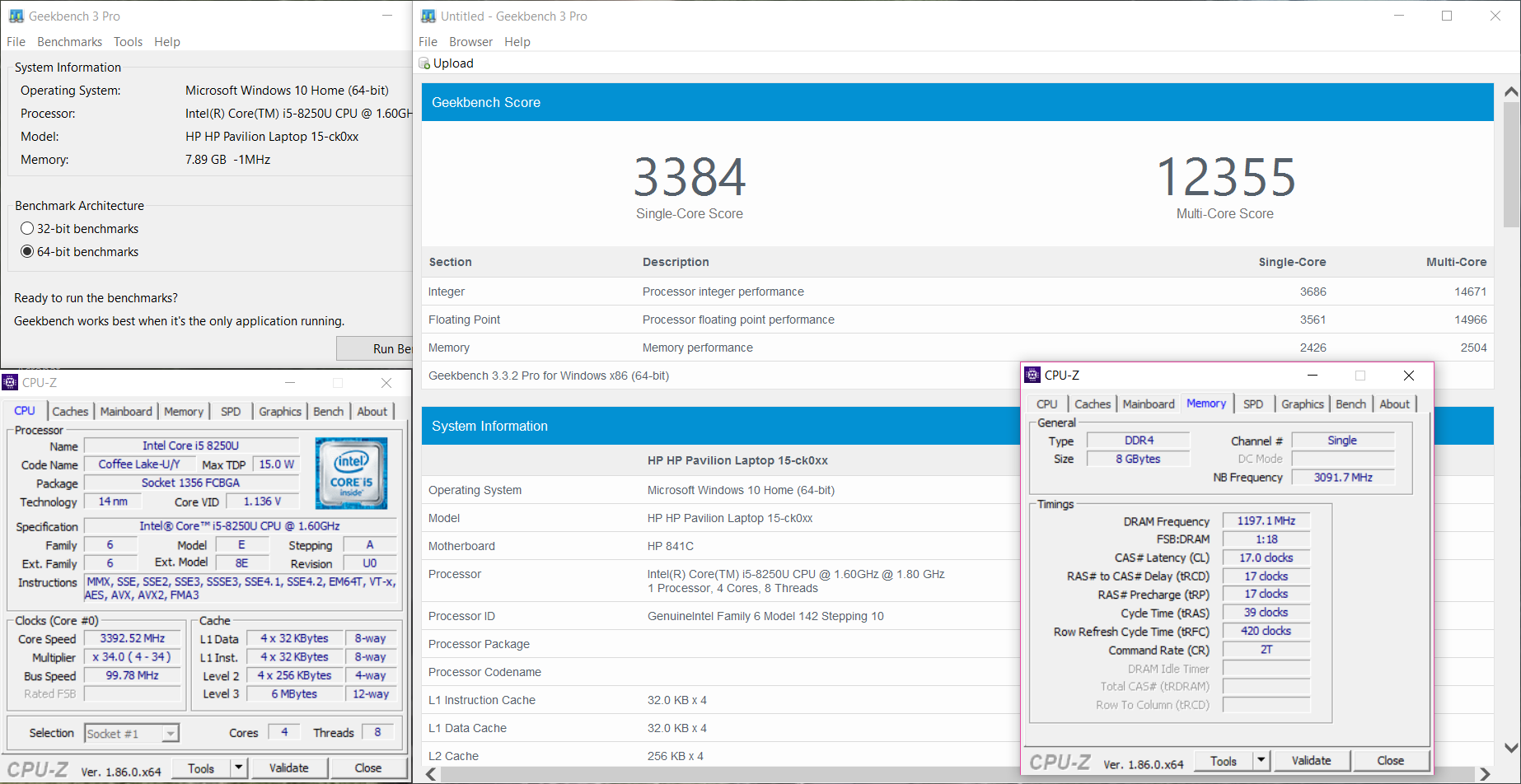Click vertical scrollbar thumb in Geekbench results

pyautogui.click(x=1511, y=164)
